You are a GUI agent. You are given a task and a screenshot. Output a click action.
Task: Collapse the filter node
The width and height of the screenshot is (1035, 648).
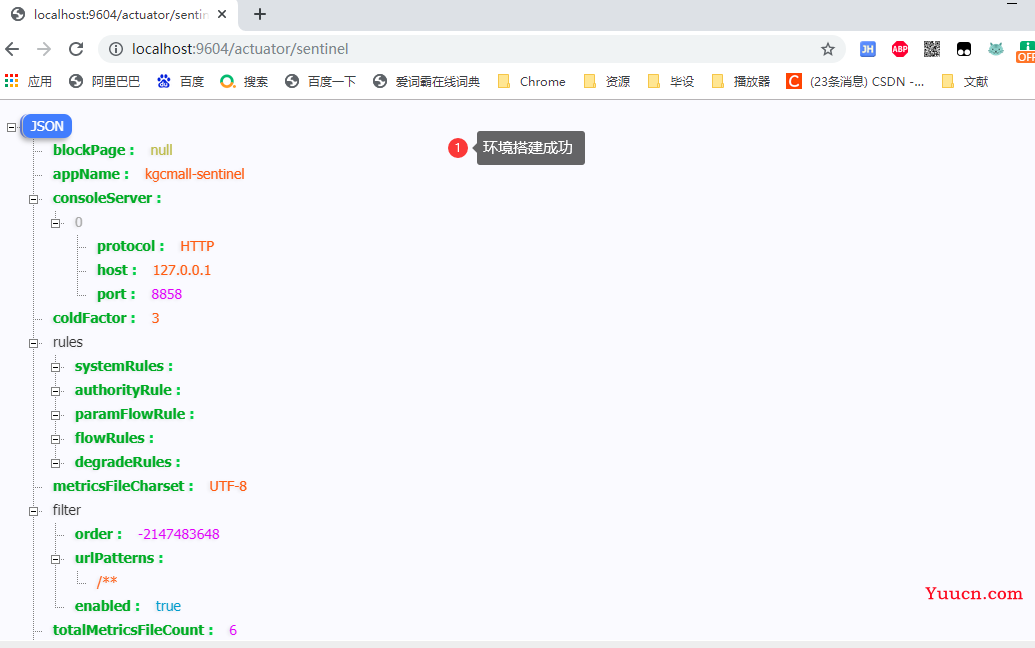tap(33, 511)
